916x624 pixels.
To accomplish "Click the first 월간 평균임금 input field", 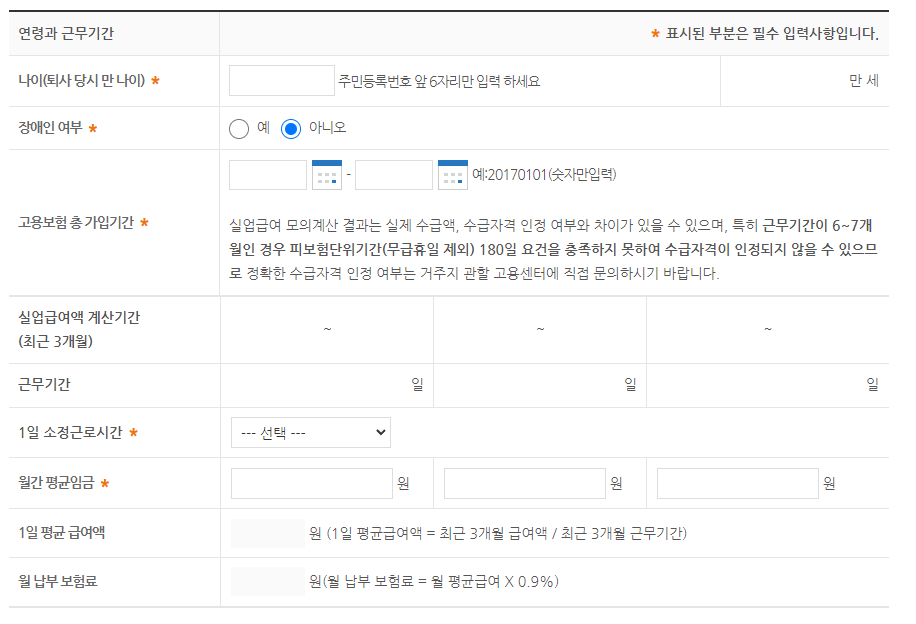I will 312,483.
